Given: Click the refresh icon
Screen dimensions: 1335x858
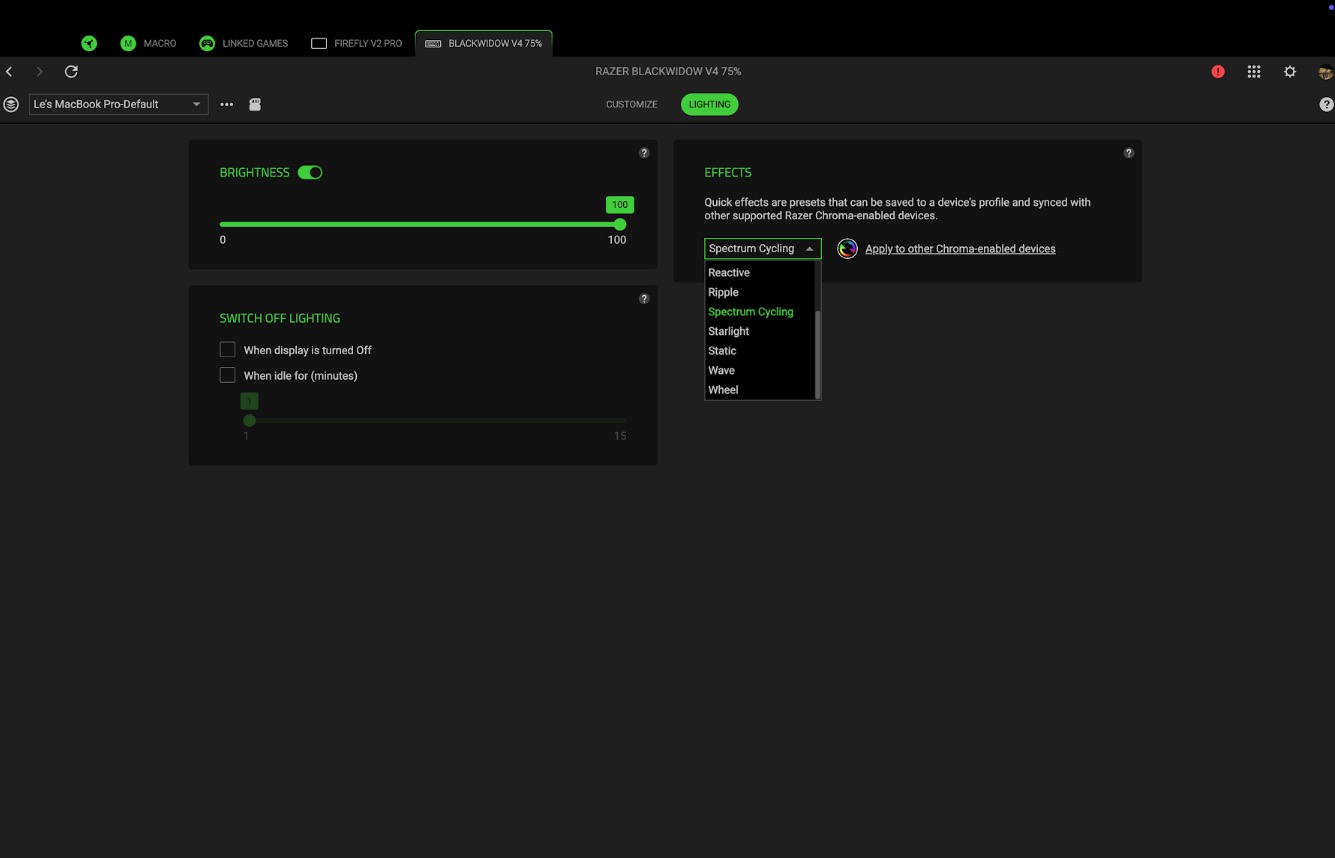Looking at the screenshot, I should (71, 72).
